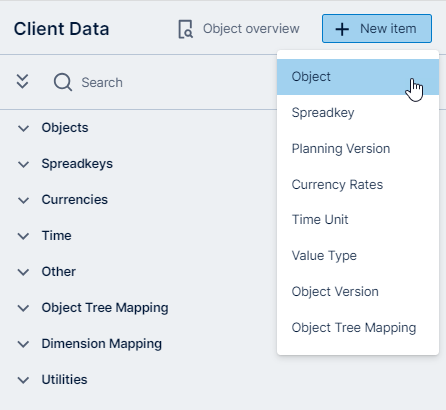Viewport: 446px width, 410px height.
Task: Click the Object overview document-search icon
Action: pyautogui.click(x=185, y=29)
